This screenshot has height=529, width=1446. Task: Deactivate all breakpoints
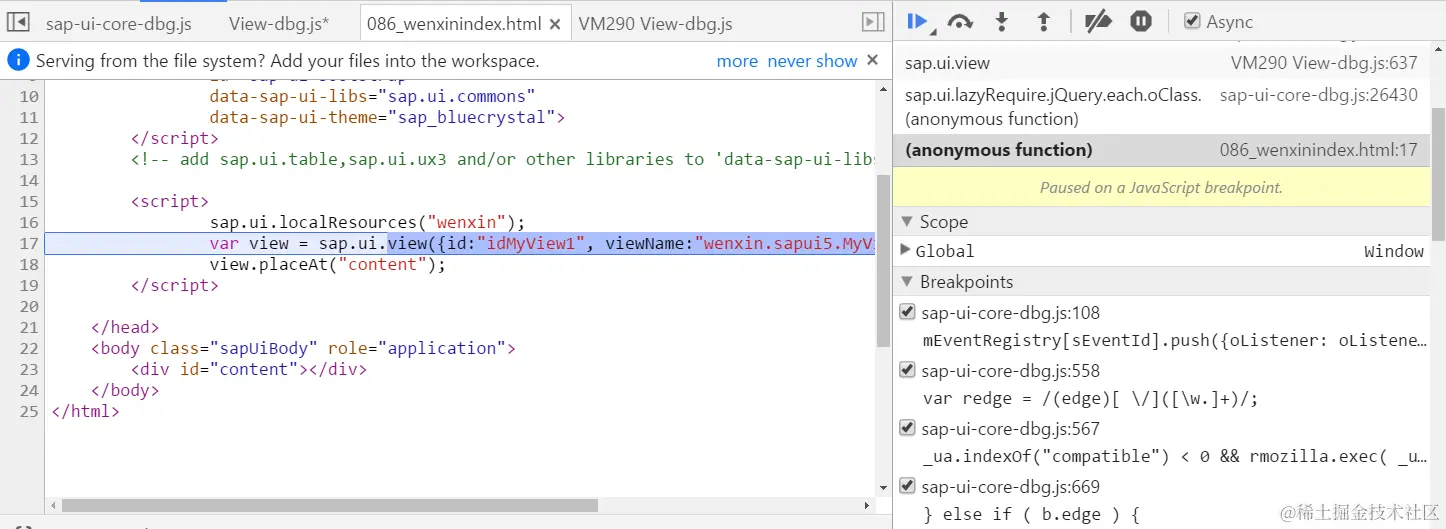coord(1099,21)
